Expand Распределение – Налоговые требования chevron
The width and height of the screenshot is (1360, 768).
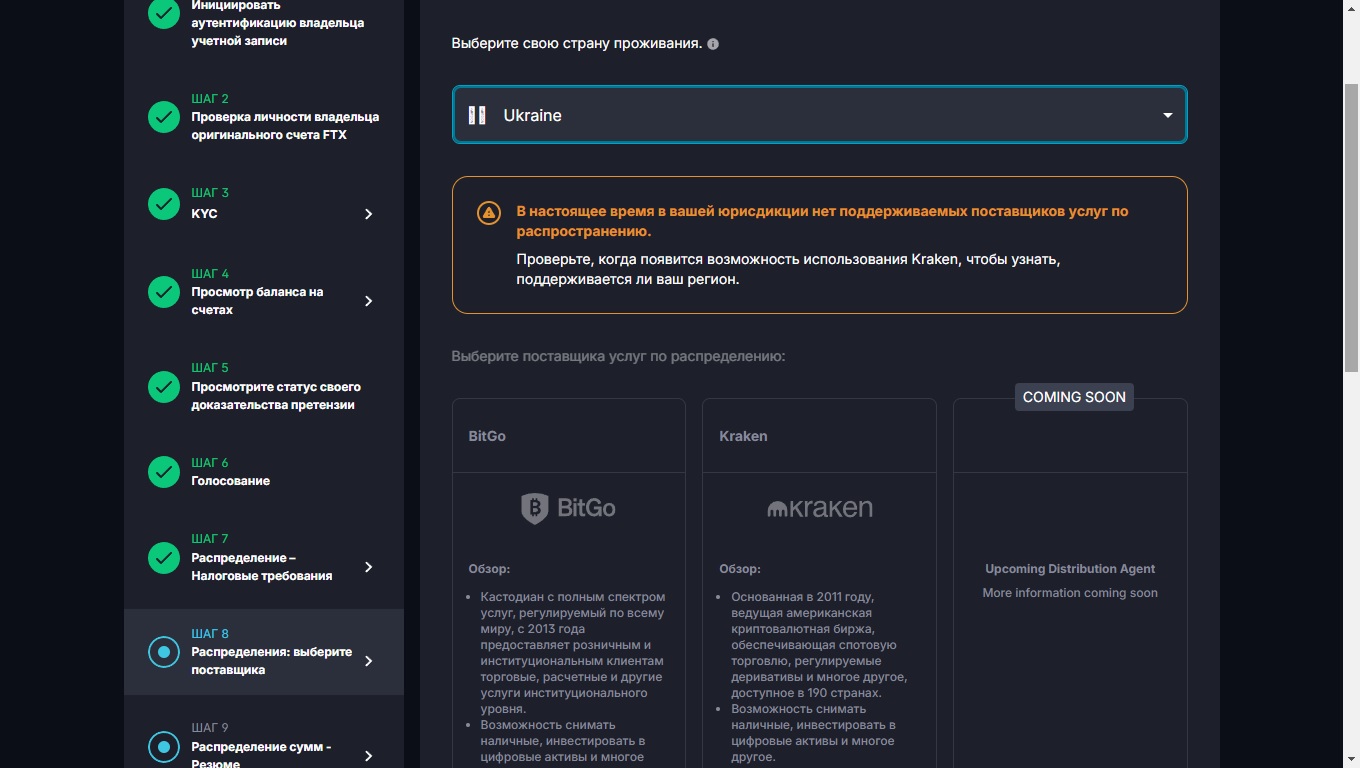(x=368, y=567)
